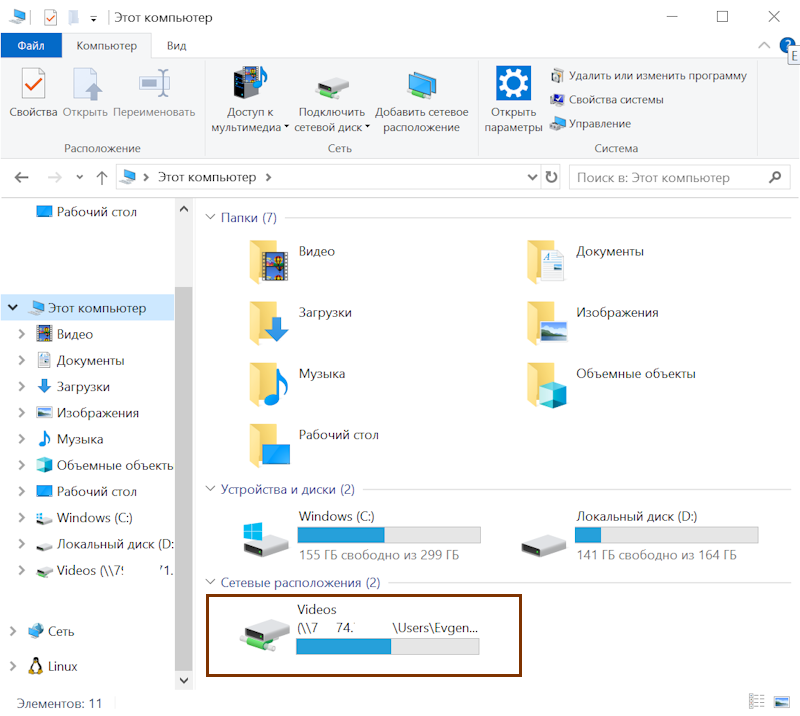Click the up-arrow navigation button

pyautogui.click(x=101, y=178)
